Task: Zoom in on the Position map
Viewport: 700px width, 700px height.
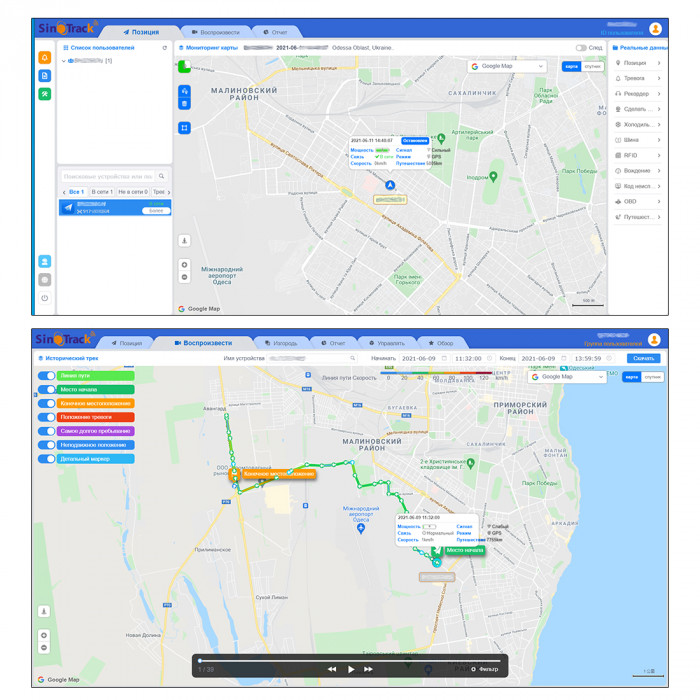Action: pos(184,265)
